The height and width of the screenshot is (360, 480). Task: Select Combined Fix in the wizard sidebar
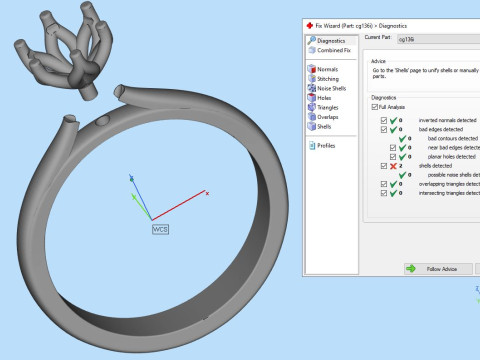click(334, 50)
